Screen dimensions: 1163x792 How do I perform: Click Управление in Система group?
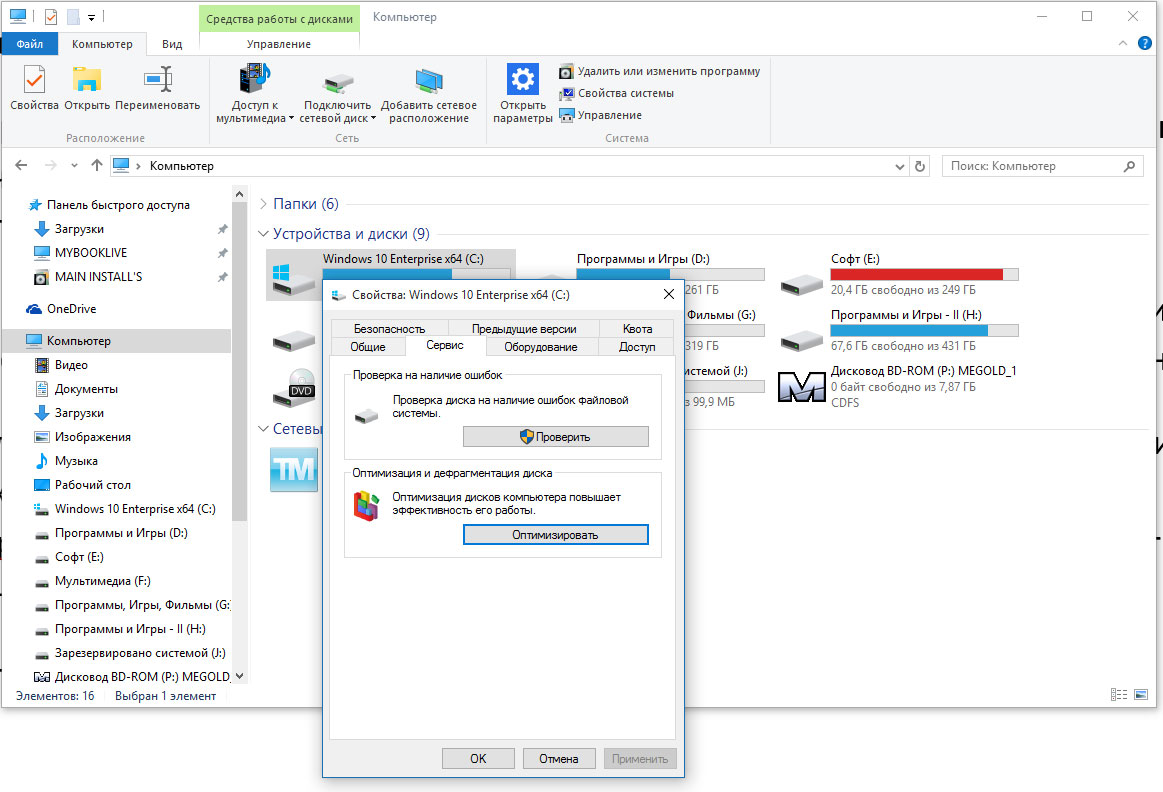[x=600, y=115]
